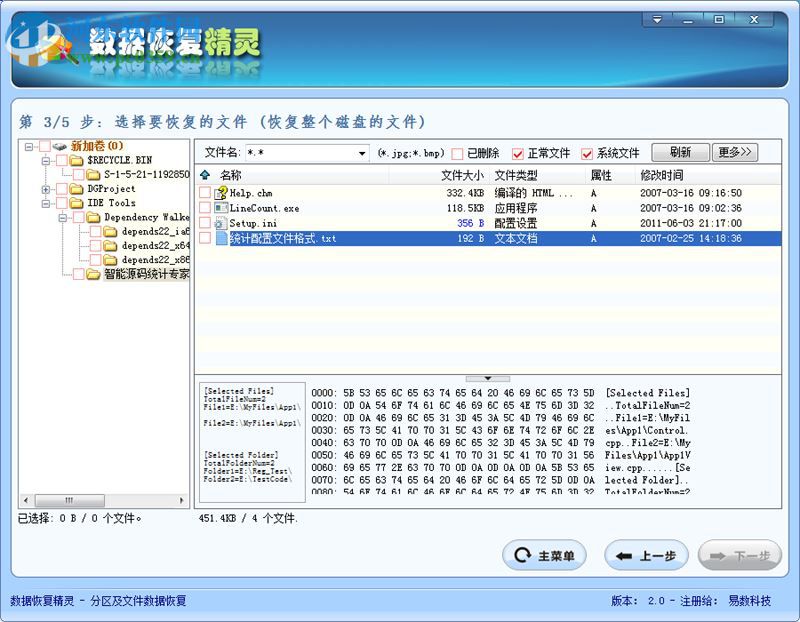The image size is (800, 622).
Task: Click the Setup.ini file name
Action: point(253,223)
